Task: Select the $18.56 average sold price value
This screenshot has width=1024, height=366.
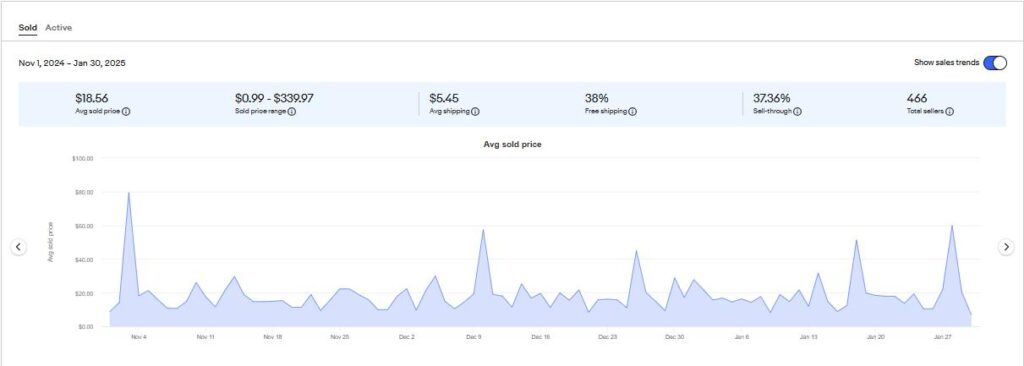Action: pos(91,99)
